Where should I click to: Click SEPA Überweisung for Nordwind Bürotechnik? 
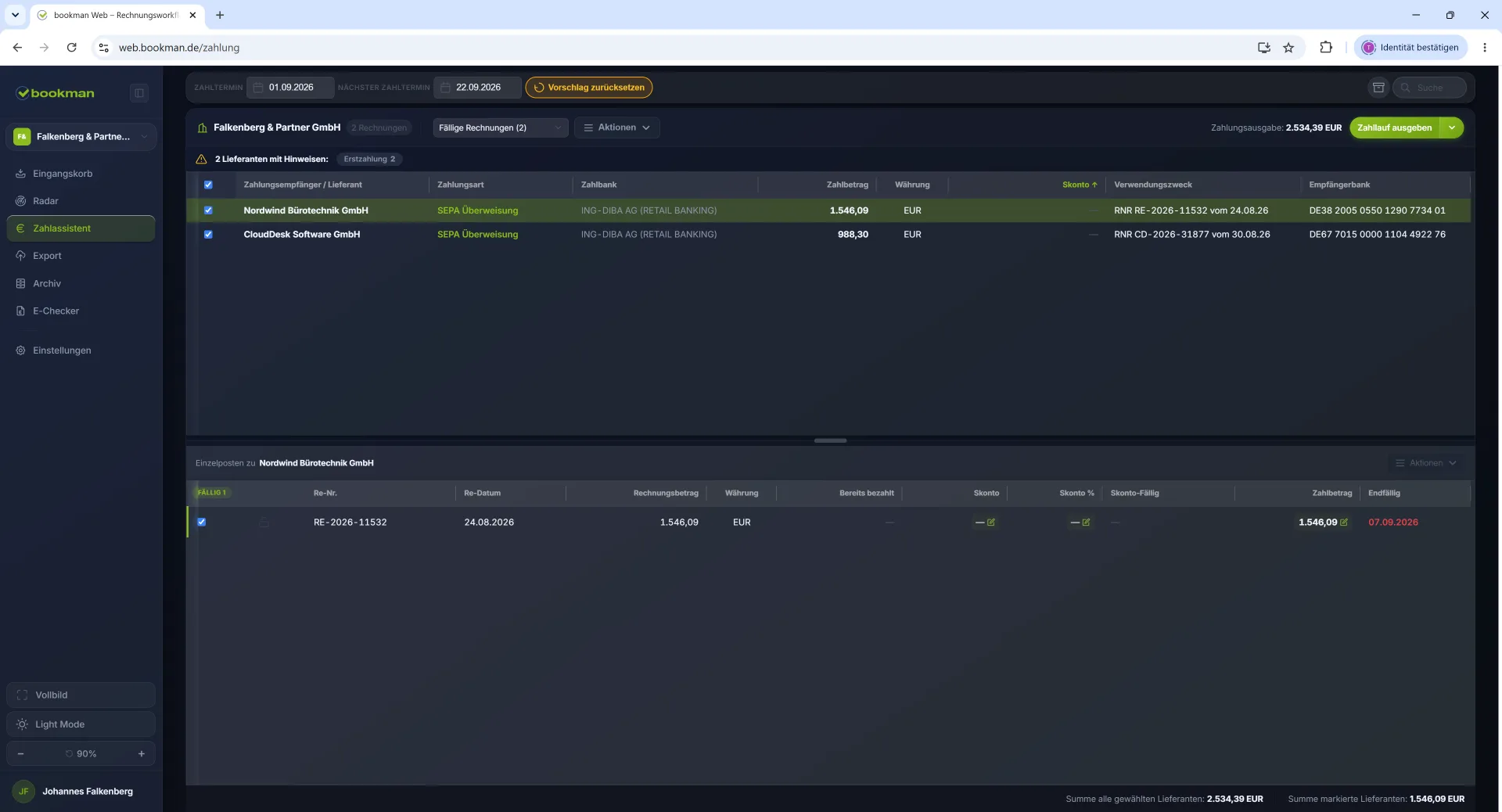pyautogui.click(x=477, y=210)
